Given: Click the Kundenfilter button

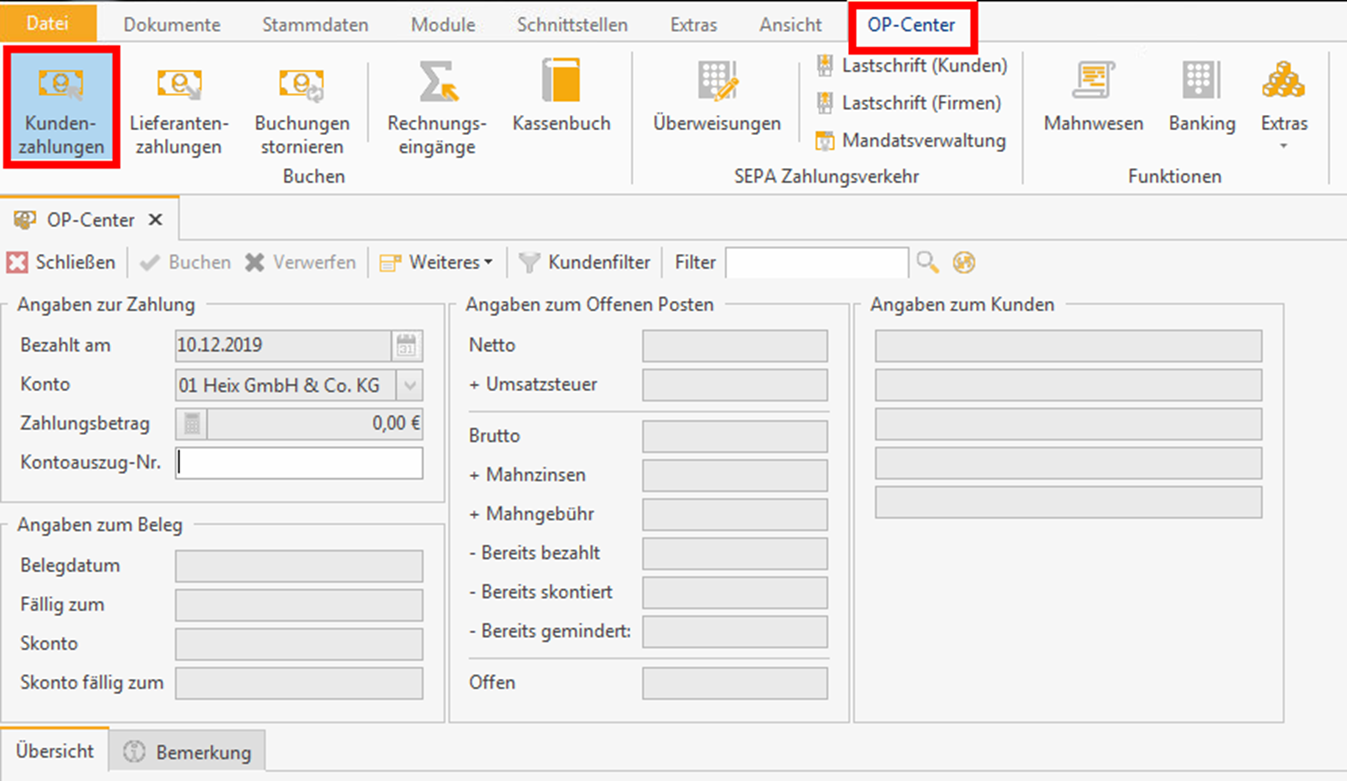Looking at the screenshot, I should [x=585, y=263].
